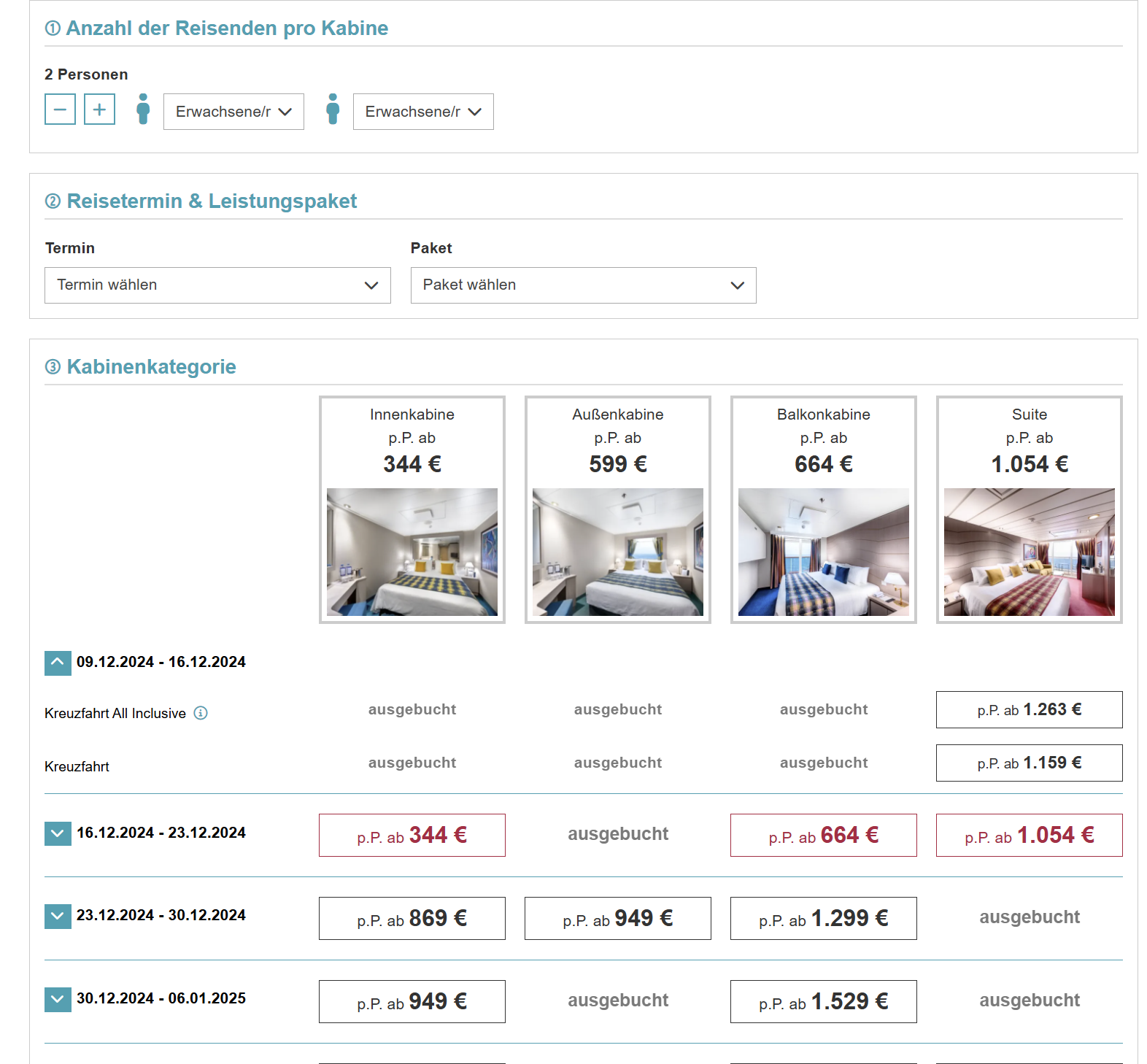Open the second Erwachsene/r traveler type dropdown
Viewport: 1147px width, 1064px height.
(x=423, y=112)
